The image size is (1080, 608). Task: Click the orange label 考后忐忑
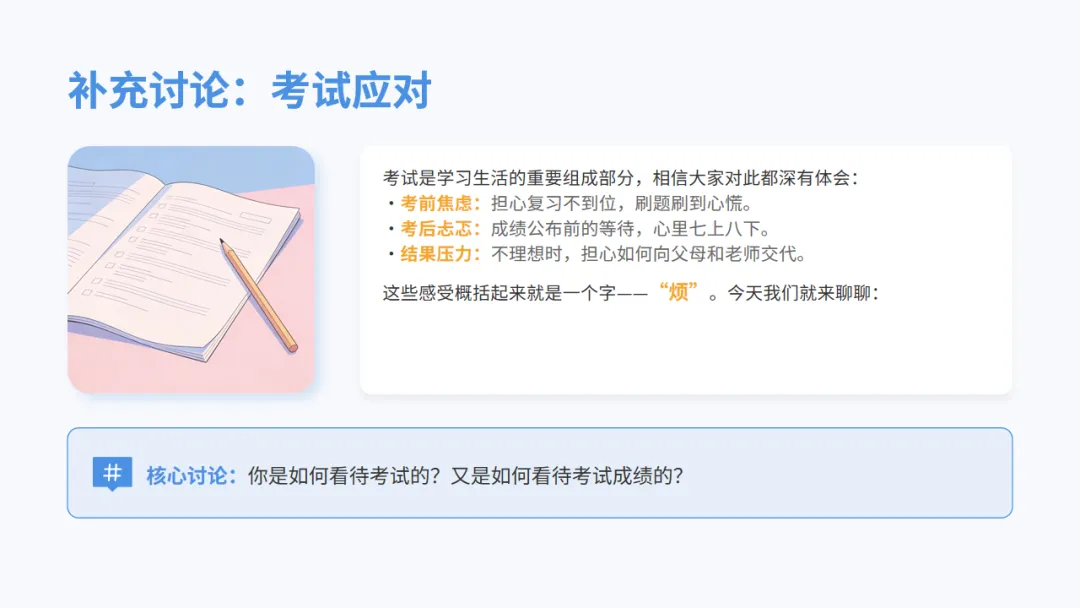click(x=436, y=229)
